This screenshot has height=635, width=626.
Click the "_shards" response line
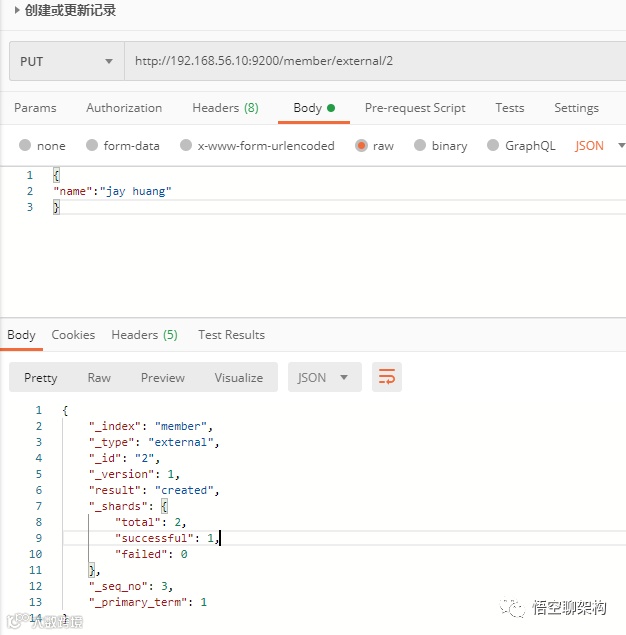pos(128,506)
